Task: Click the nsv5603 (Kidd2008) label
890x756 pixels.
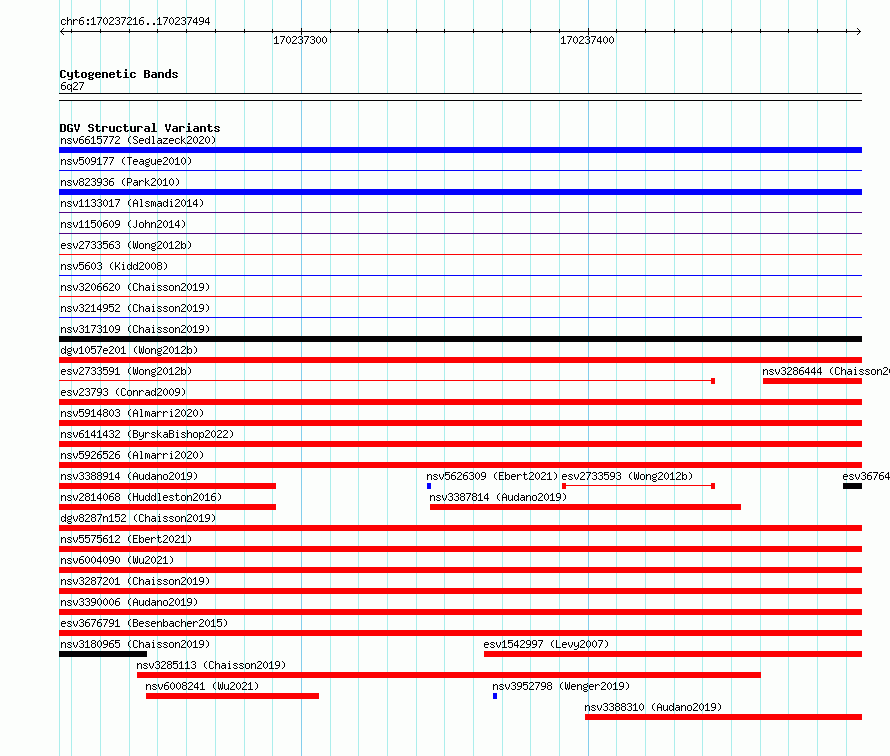Action: pyautogui.click(x=114, y=266)
